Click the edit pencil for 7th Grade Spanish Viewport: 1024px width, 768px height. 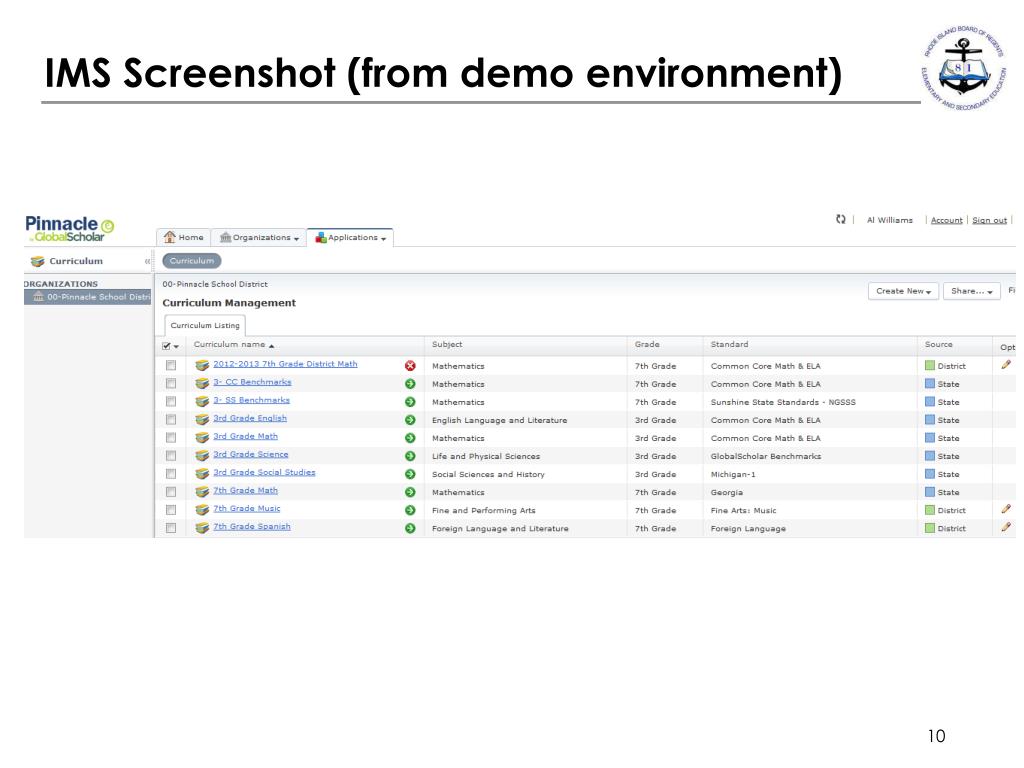tap(1006, 527)
